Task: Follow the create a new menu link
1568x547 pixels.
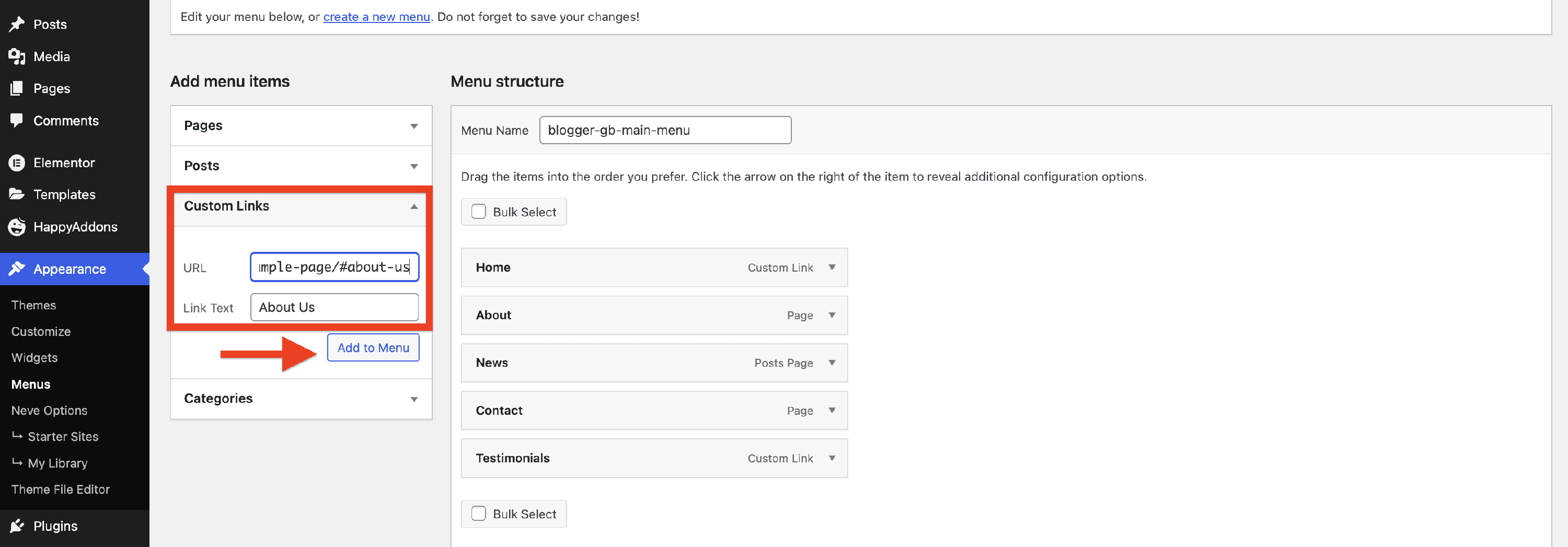Action: tap(376, 17)
